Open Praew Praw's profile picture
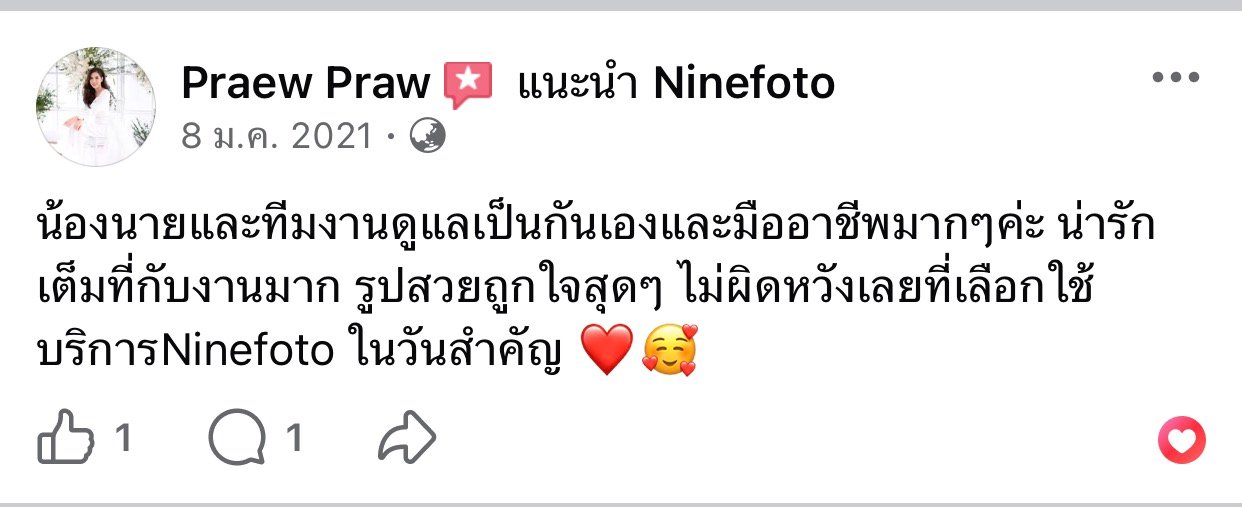This screenshot has height=507, width=1242. 96,107
